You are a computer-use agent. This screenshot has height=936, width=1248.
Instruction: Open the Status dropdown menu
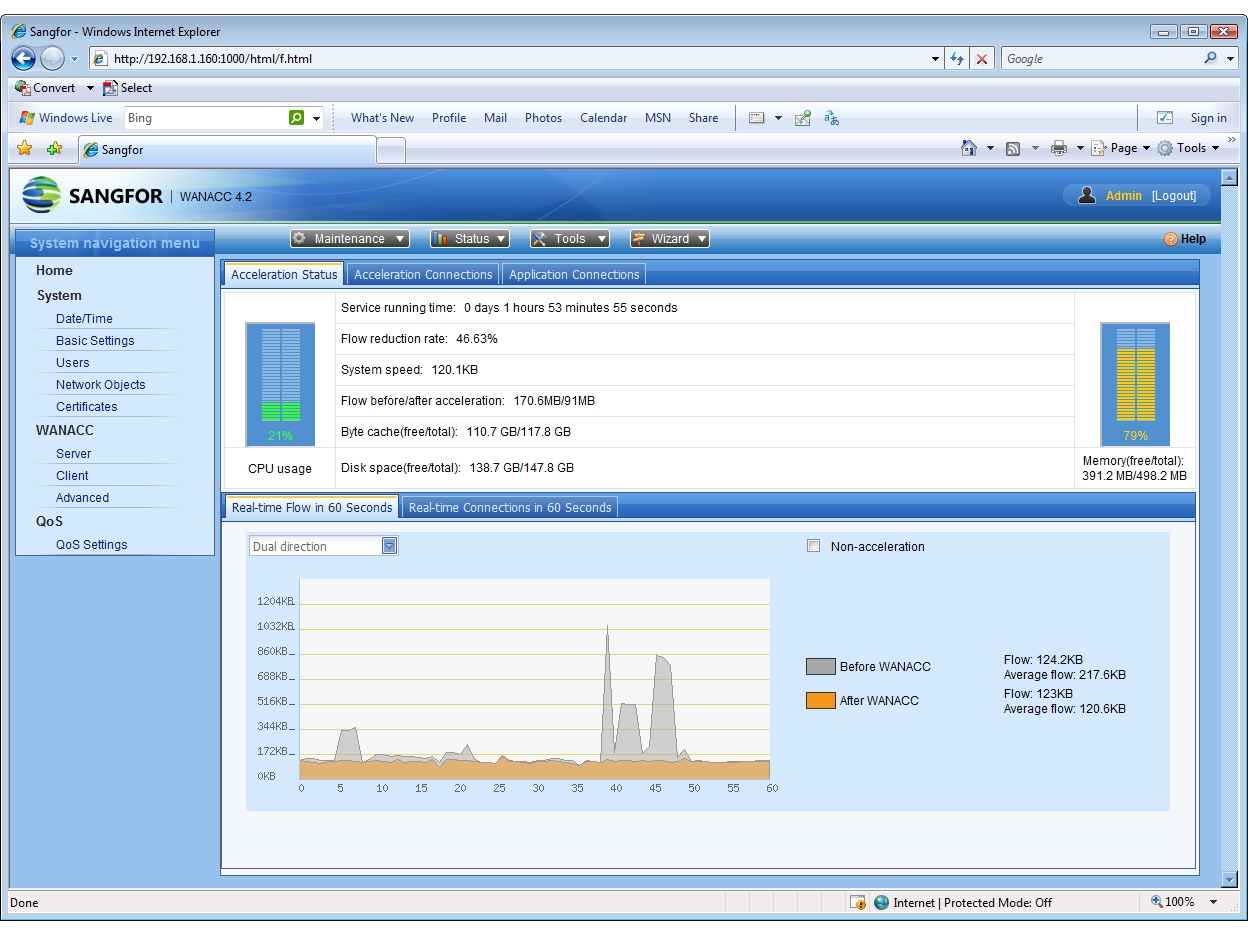pyautogui.click(x=470, y=239)
